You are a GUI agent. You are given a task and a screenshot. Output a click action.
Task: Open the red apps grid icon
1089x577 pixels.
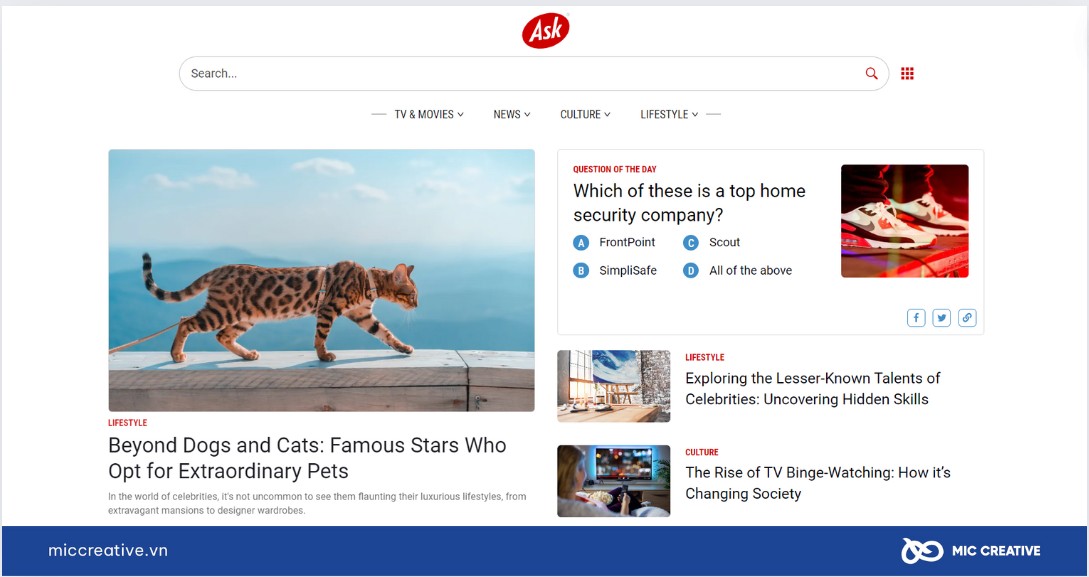click(907, 74)
